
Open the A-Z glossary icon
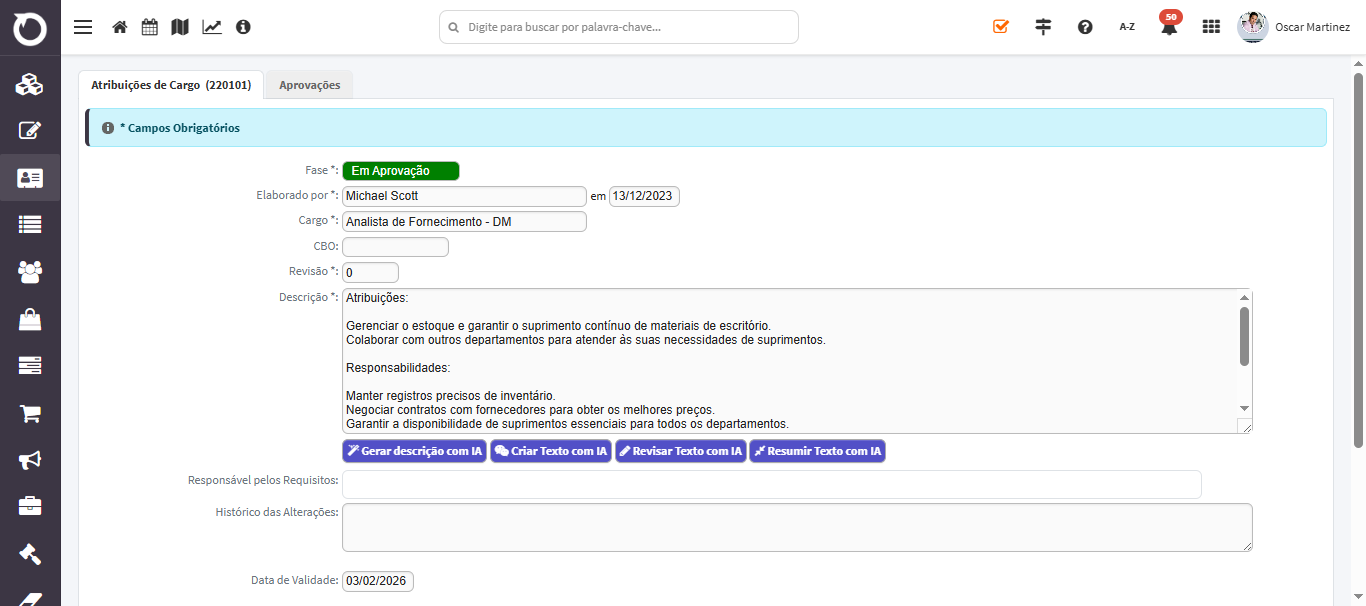1127,27
